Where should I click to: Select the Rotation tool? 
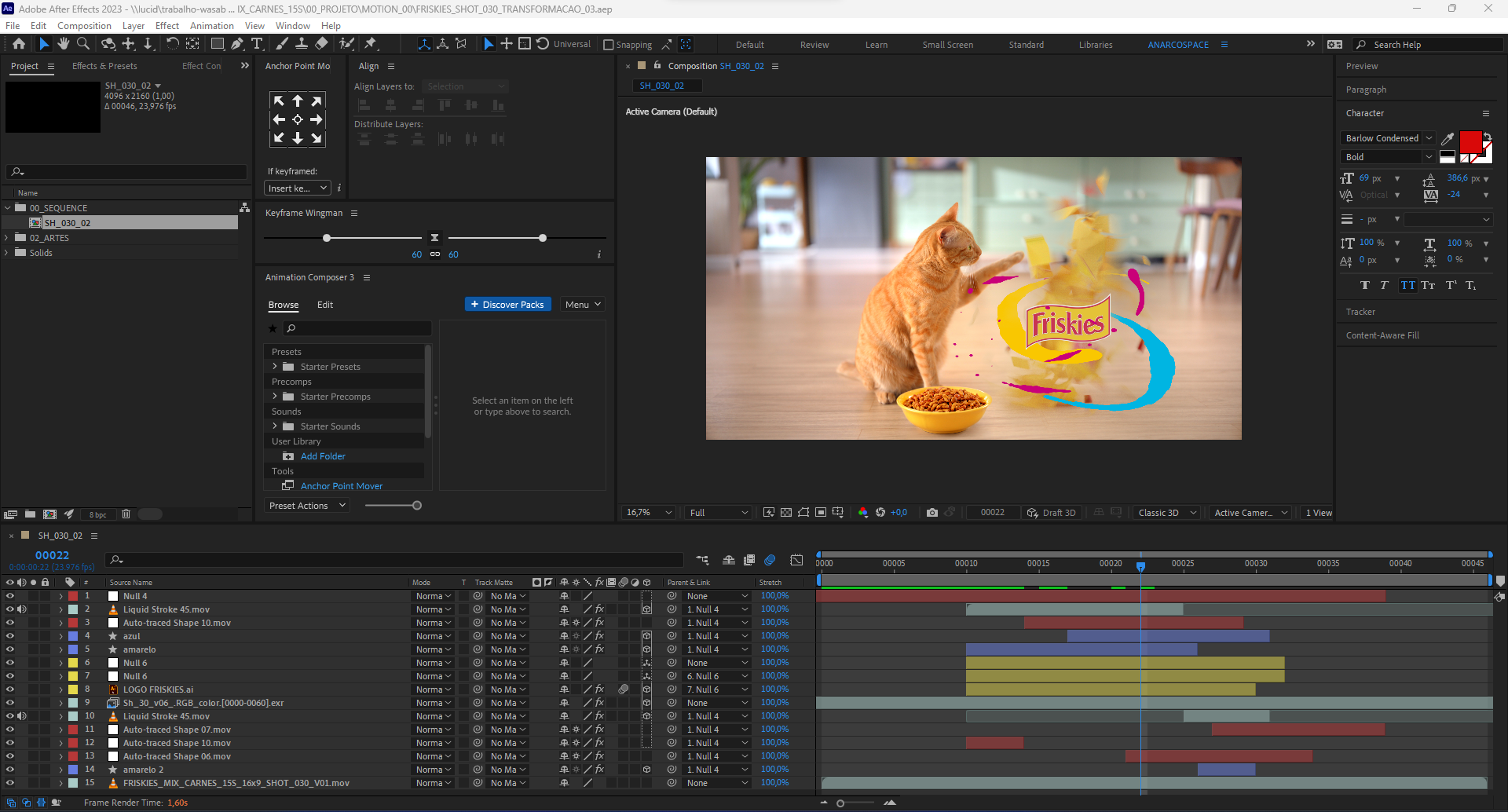(172, 44)
